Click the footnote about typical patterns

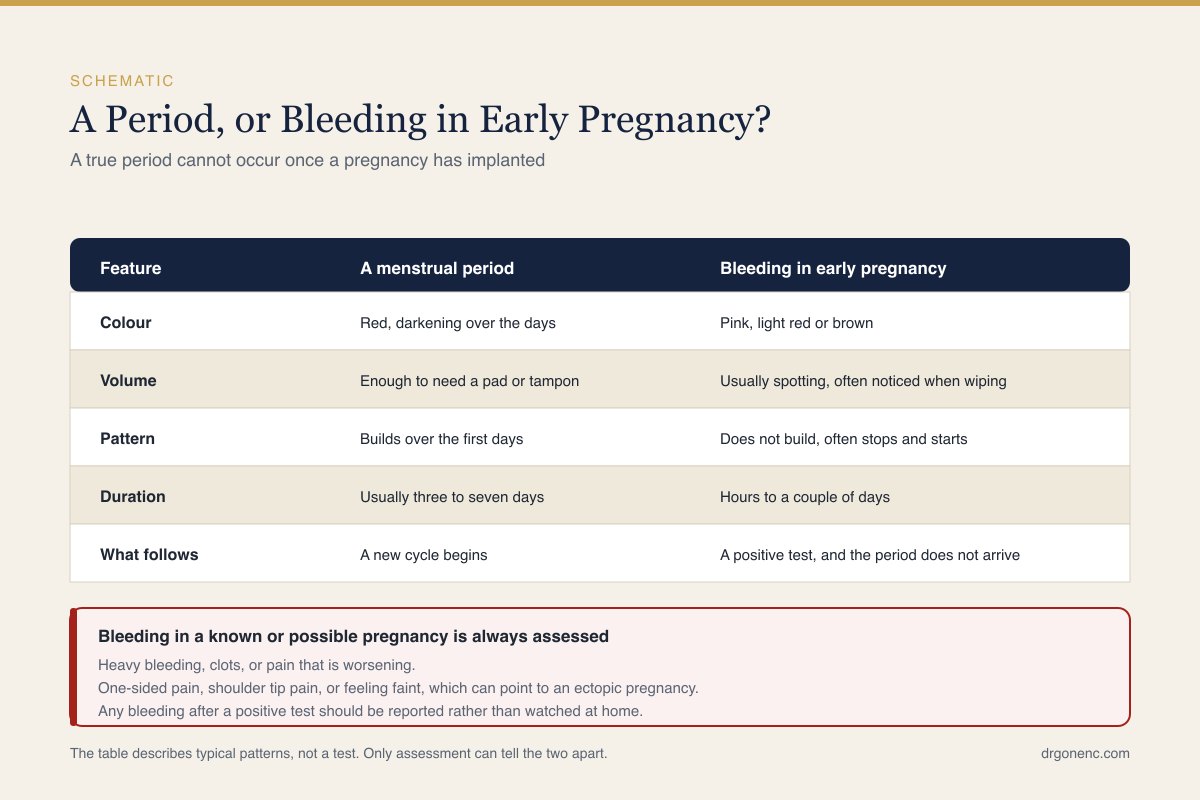point(338,753)
